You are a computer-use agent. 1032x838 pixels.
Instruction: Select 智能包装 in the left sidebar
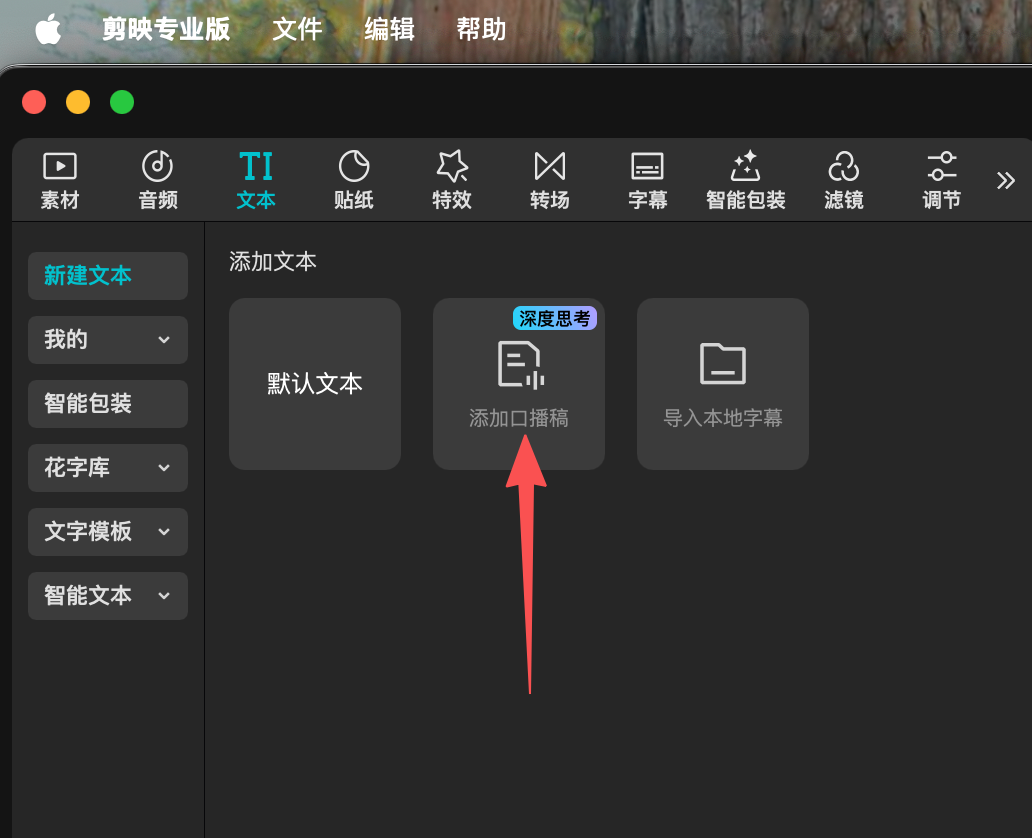tap(108, 404)
